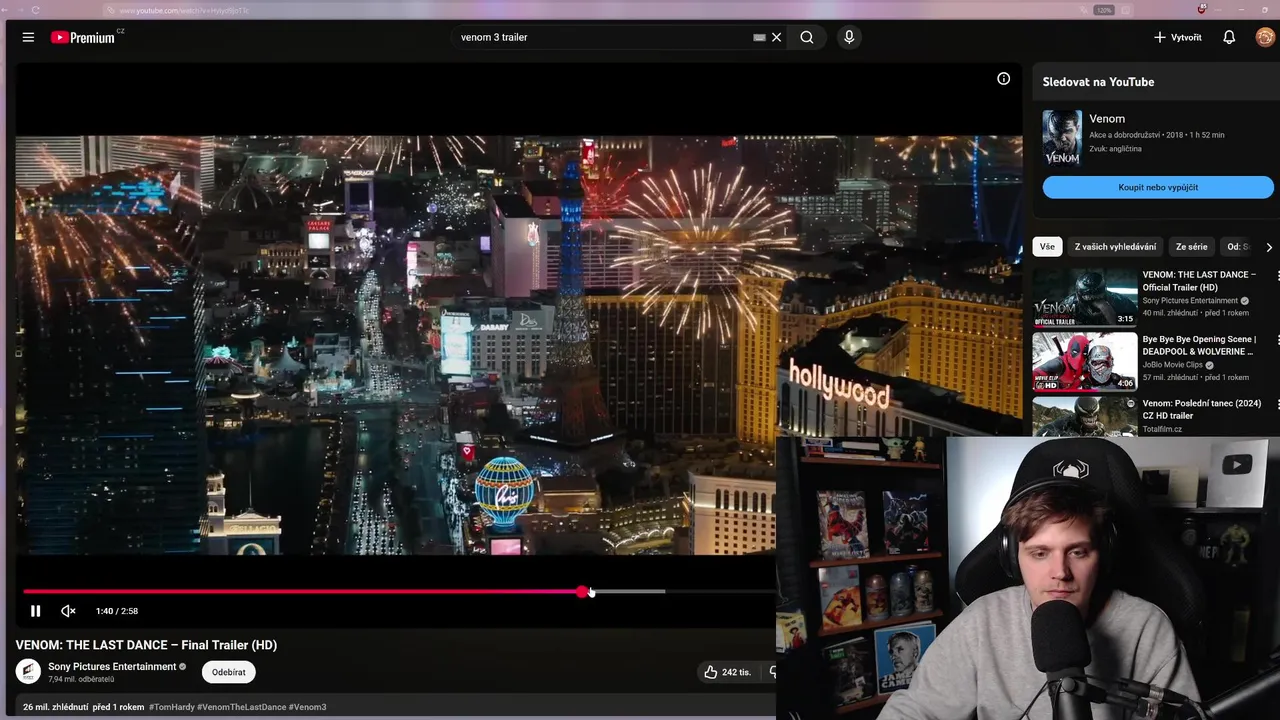Unmute the video with speaker icon
This screenshot has height=720, width=1280.
[x=68, y=611]
